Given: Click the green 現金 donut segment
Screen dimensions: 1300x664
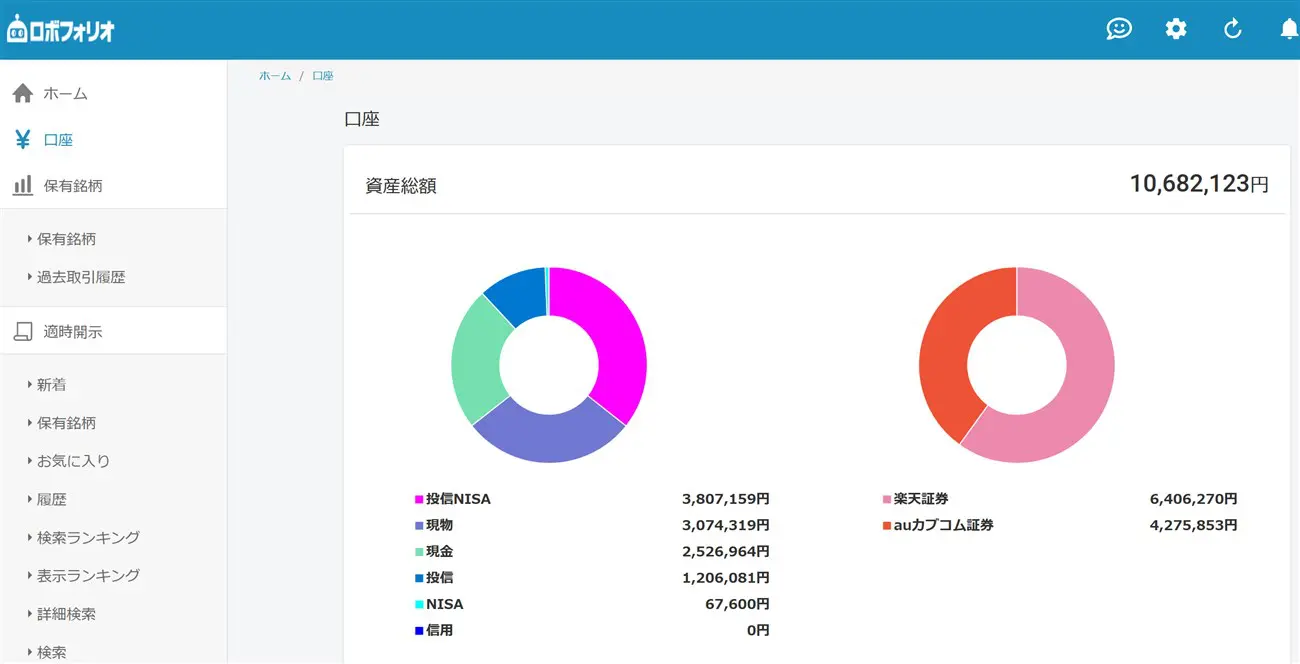Looking at the screenshot, I should [x=476, y=358].
